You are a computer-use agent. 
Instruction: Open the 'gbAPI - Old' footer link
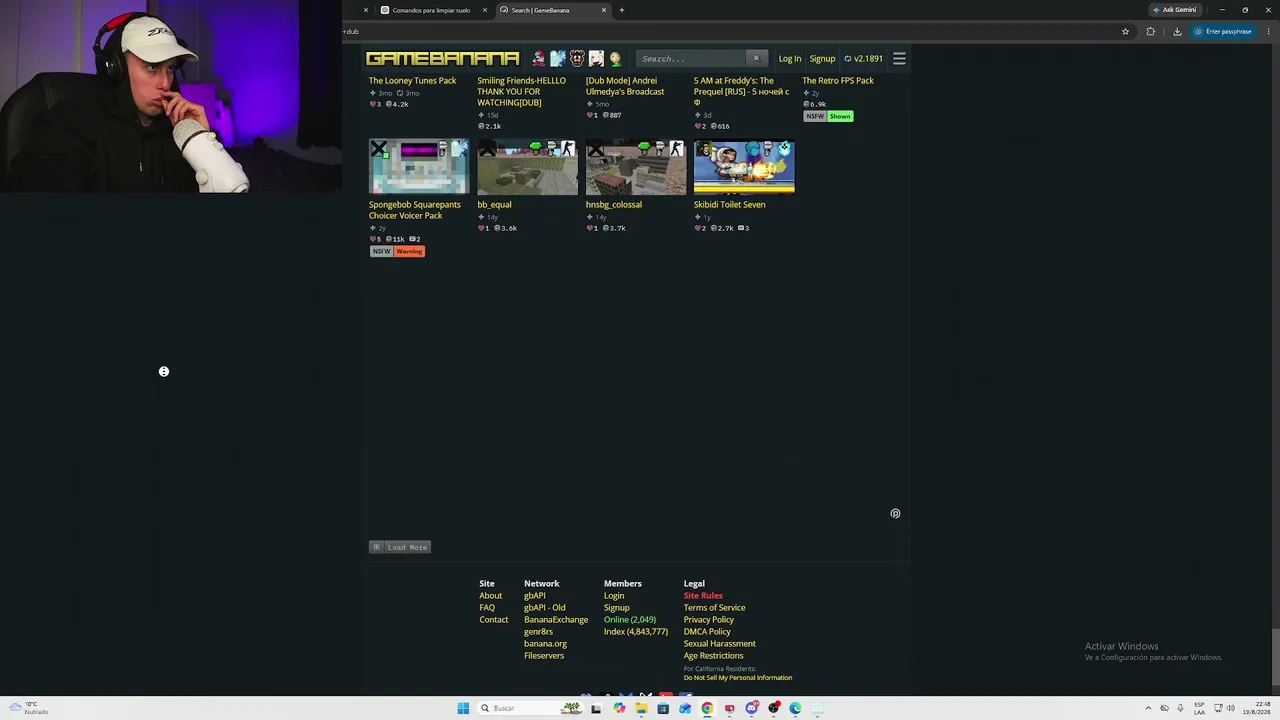coord(545,608)
